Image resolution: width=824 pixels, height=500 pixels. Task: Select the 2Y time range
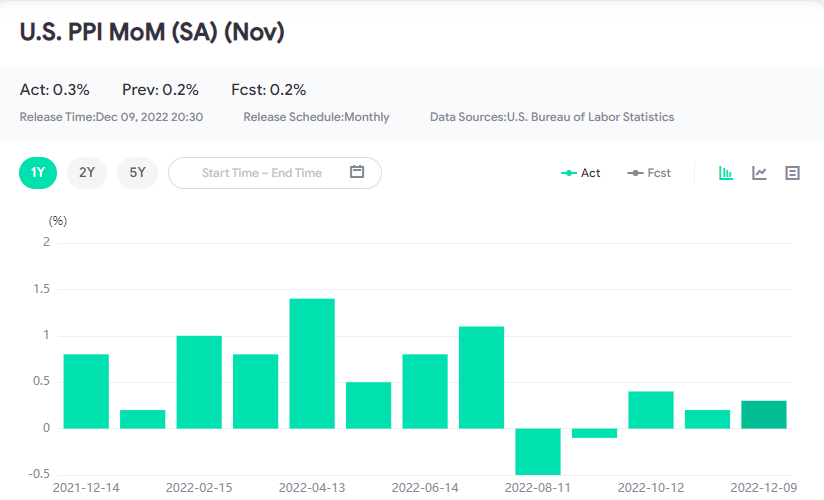[87, 172]
